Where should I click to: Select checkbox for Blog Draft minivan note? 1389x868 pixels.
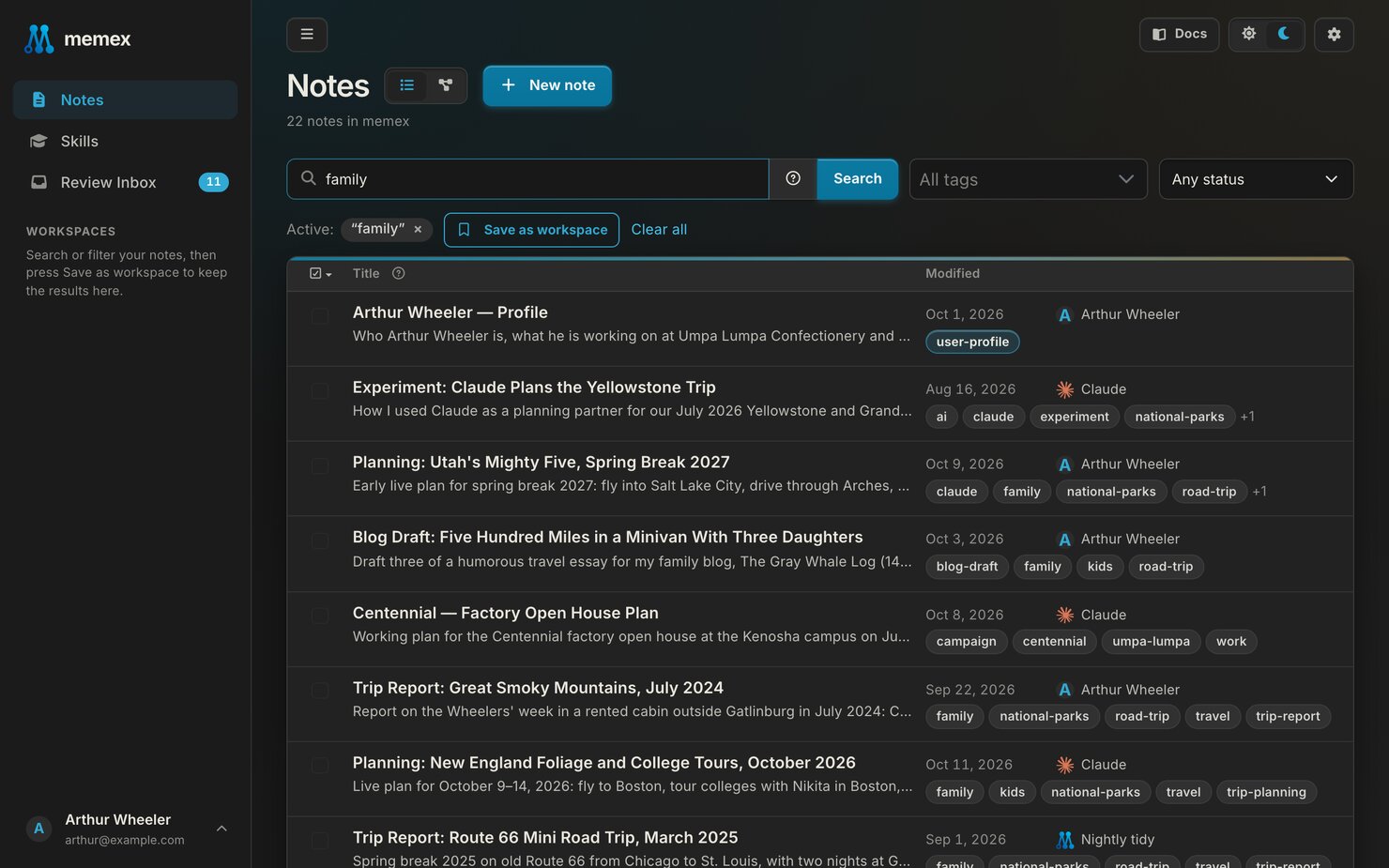click(320, 541)
